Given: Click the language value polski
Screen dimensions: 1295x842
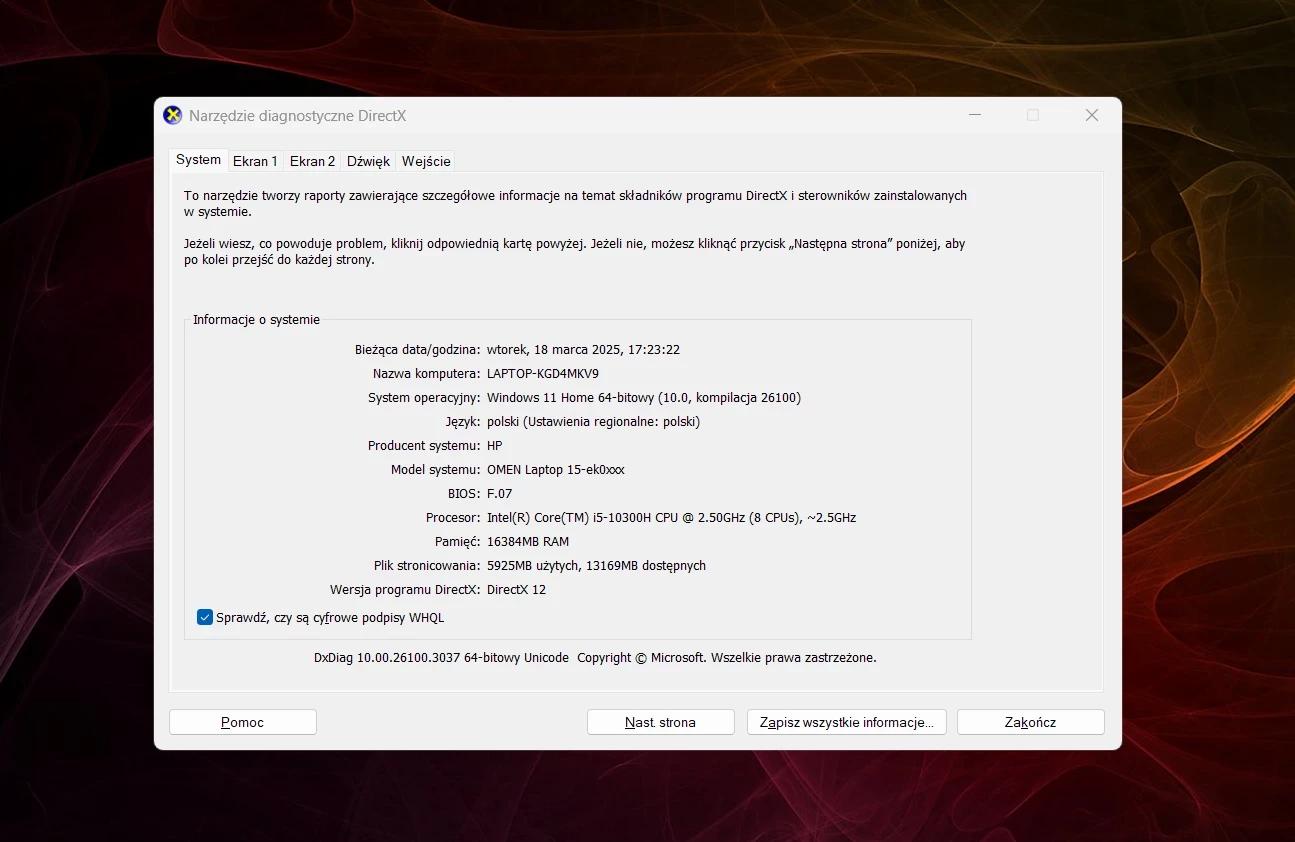Looking at the screenshot, I should (594, 422).
